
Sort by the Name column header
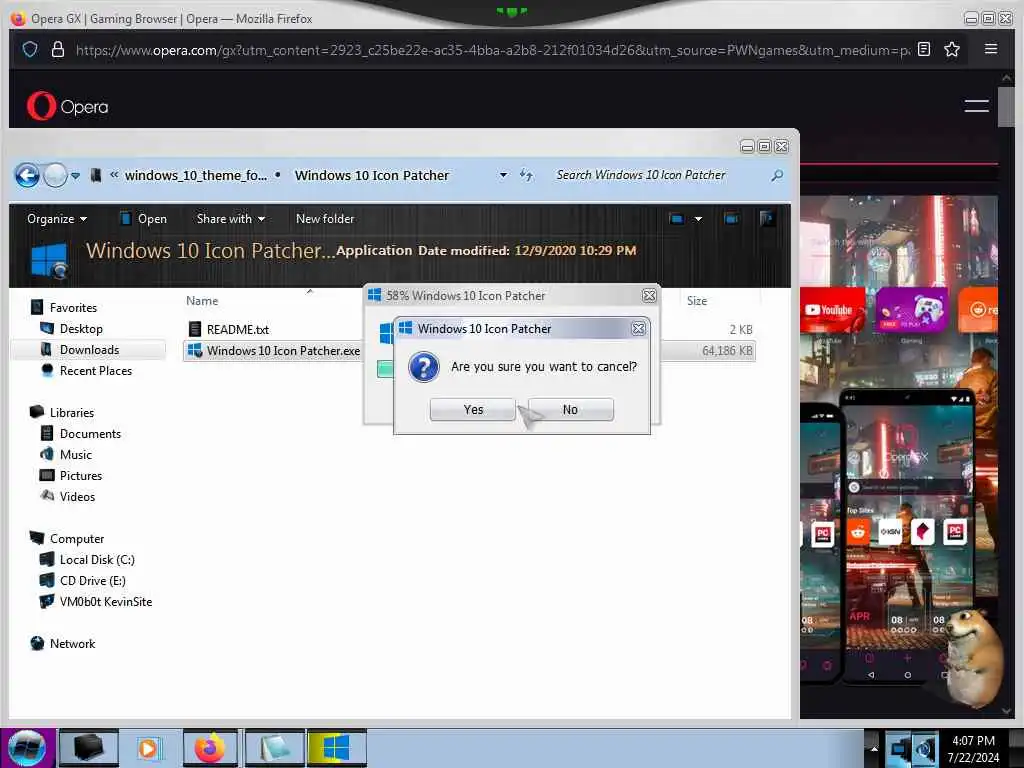coord(202,300)
